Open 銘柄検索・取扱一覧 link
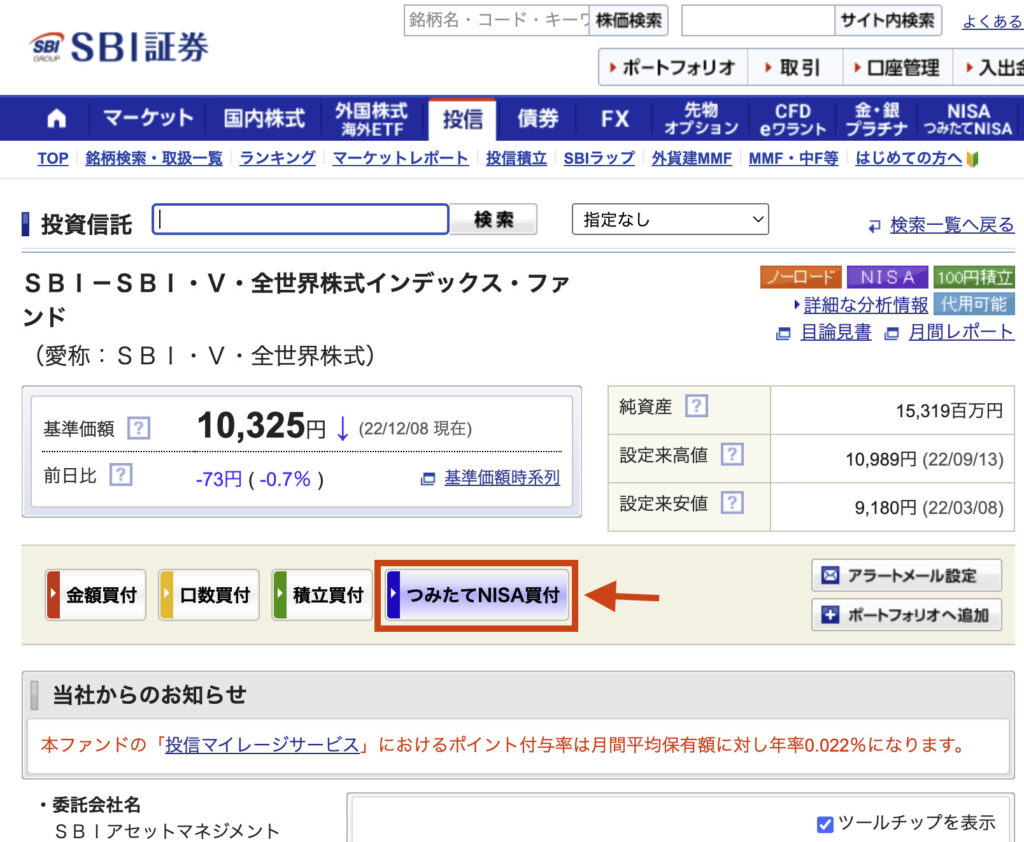This screenshot has width=1024, height=842. 154,159
